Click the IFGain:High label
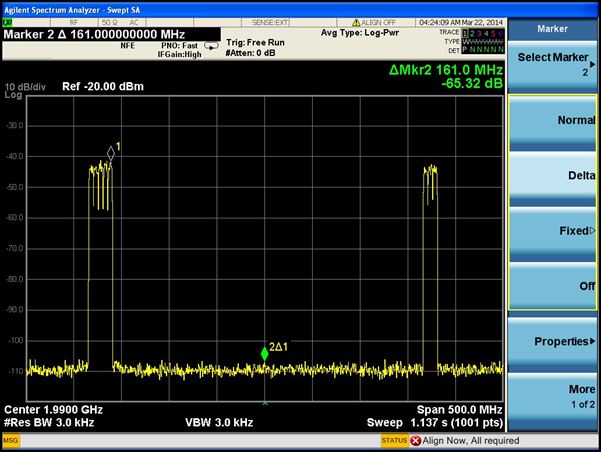601x452 pixels. tap(179, 54)
